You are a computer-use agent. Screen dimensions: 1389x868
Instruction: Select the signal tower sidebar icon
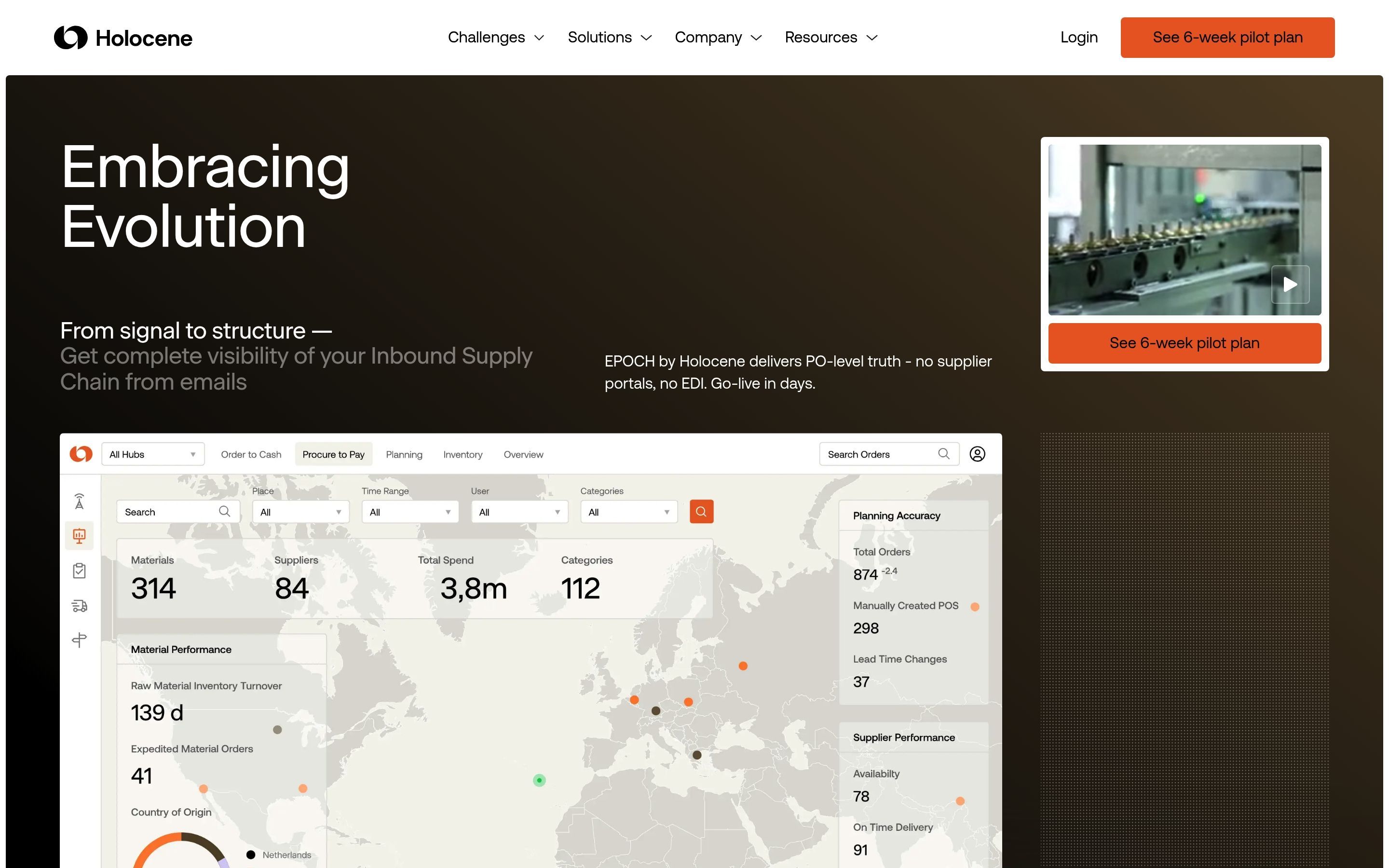[79, 501]
